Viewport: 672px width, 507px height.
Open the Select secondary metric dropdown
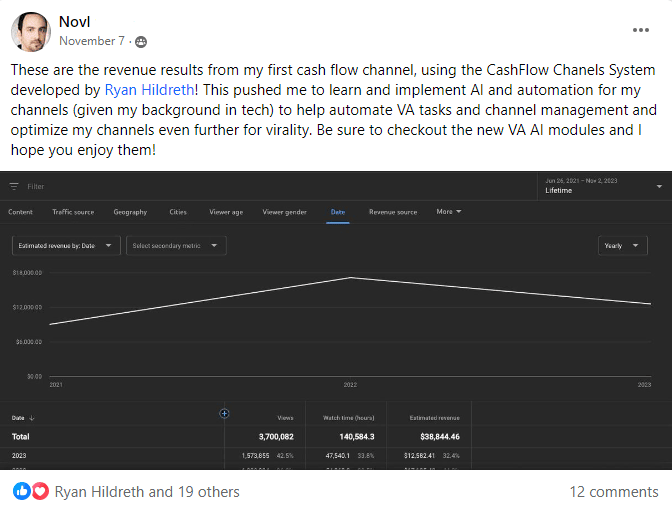click(176, 246)
